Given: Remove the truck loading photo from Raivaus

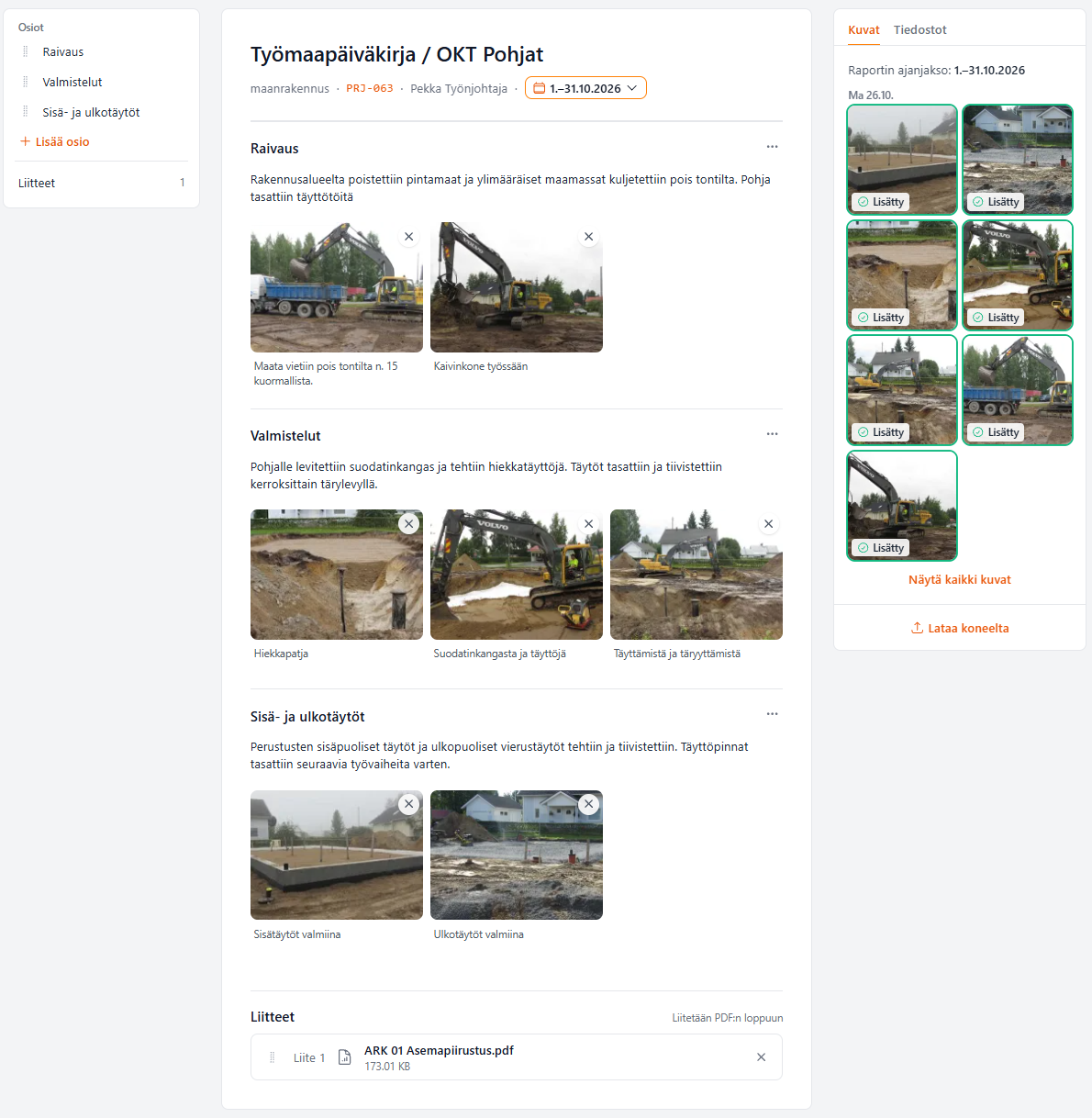Looking at the screenshot, I should 409,237.
